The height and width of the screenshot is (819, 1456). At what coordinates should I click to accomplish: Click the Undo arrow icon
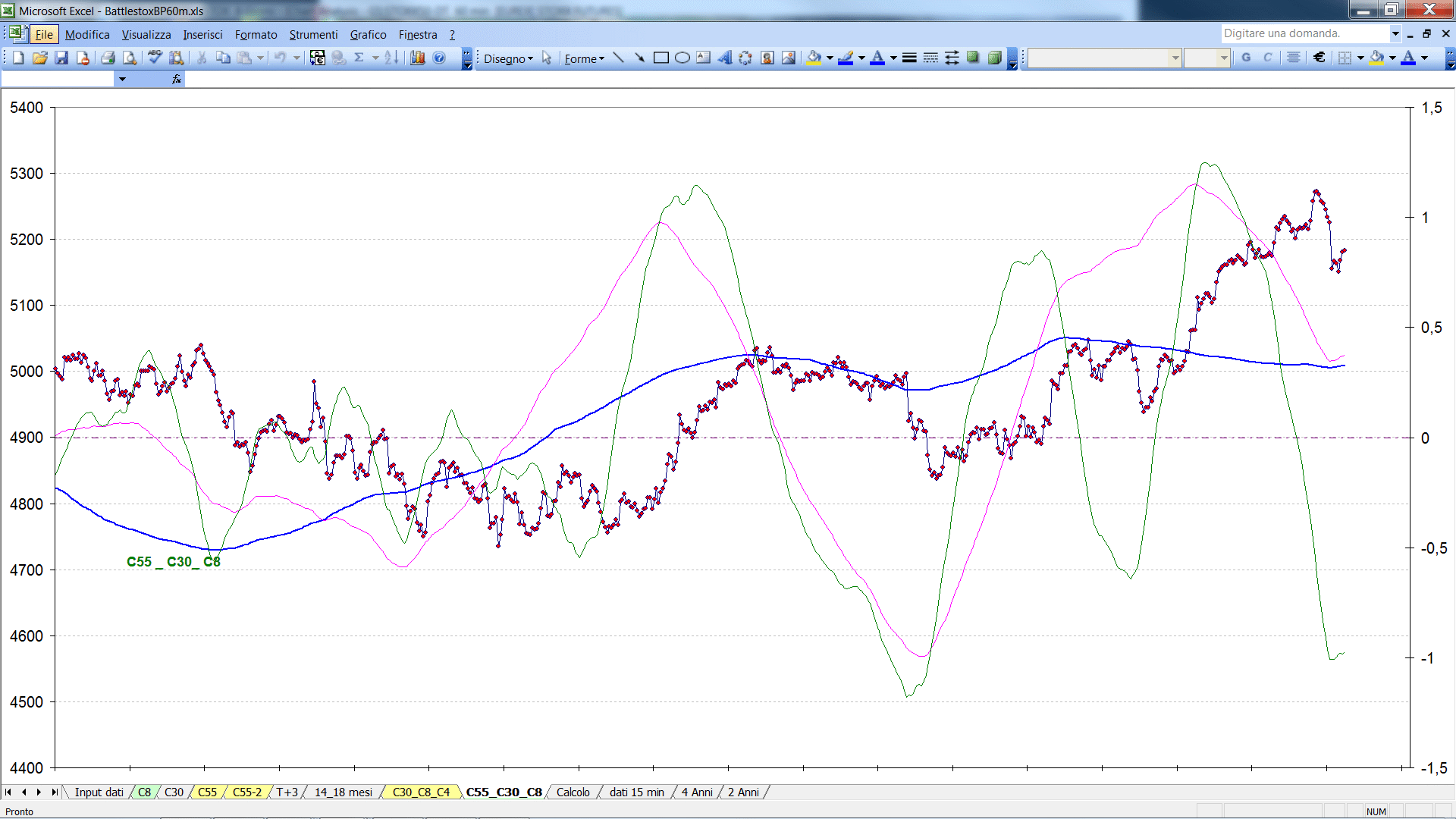pos(280,58)
